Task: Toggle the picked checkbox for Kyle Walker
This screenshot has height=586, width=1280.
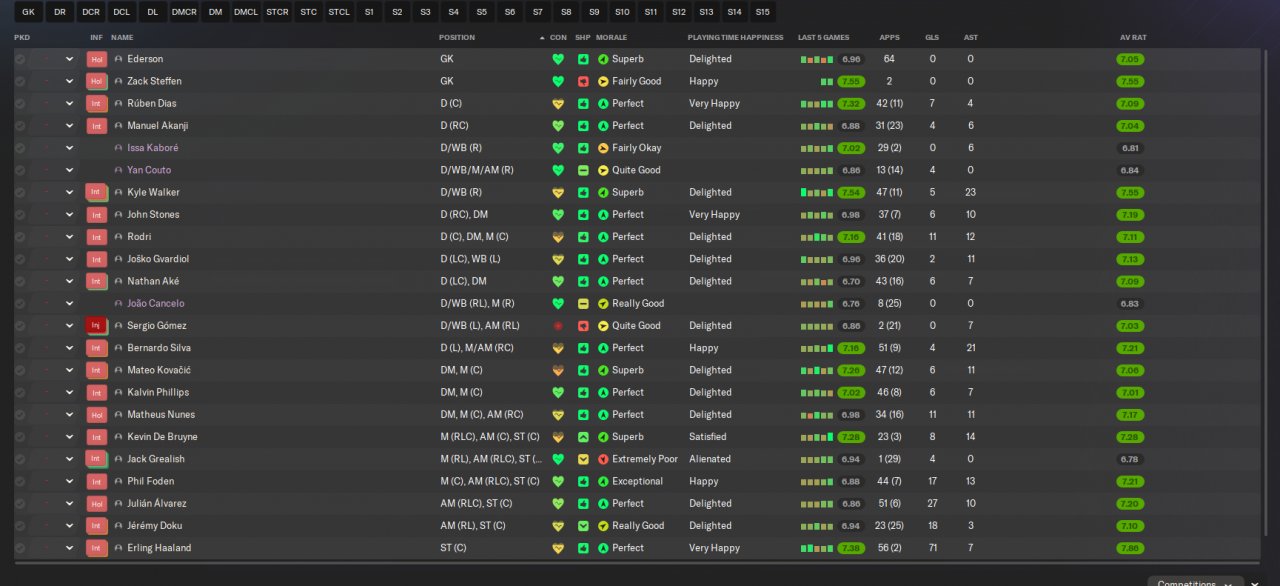Action: (x=20, y=192)
